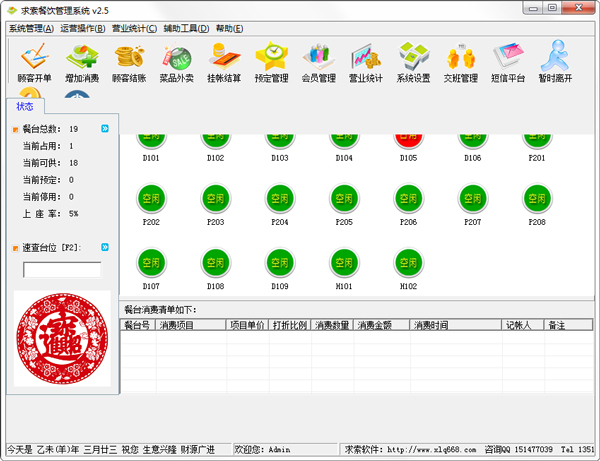This screenshot has height=461, width=600.
Task: Expand the 餐台总数 section arrow
Action: click(x=105, y=129)
